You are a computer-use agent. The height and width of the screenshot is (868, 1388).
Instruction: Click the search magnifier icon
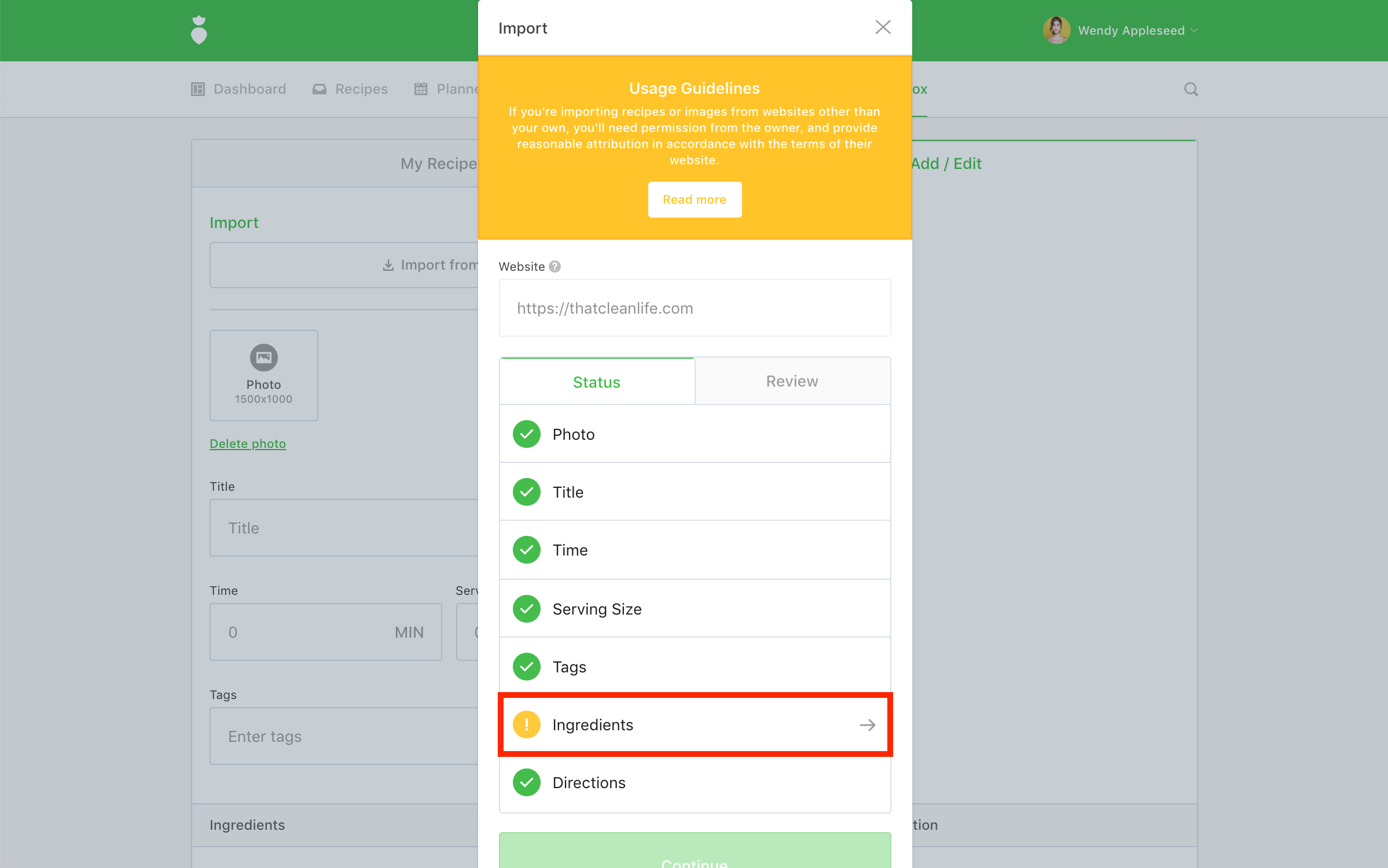click(1191, 89)
